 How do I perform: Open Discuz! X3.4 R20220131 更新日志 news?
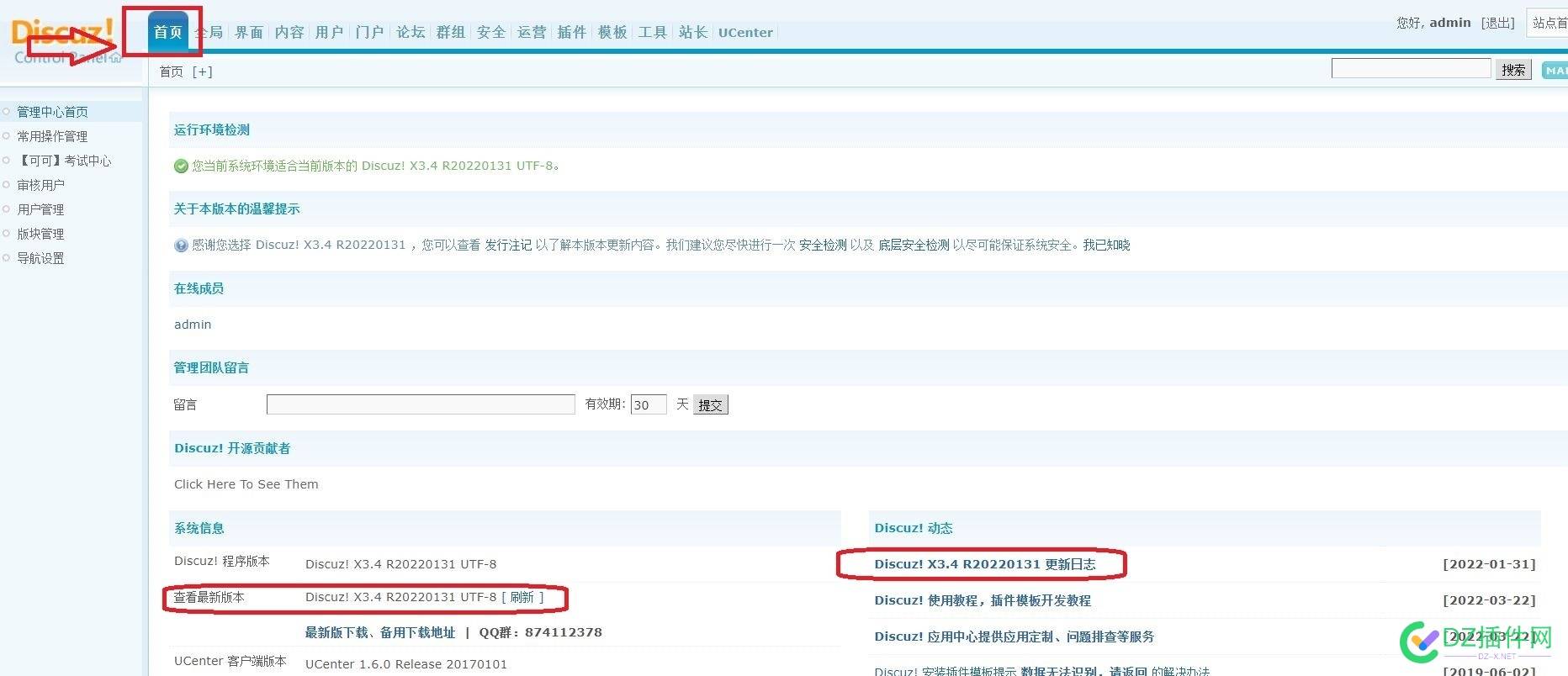tap(985, 564)
